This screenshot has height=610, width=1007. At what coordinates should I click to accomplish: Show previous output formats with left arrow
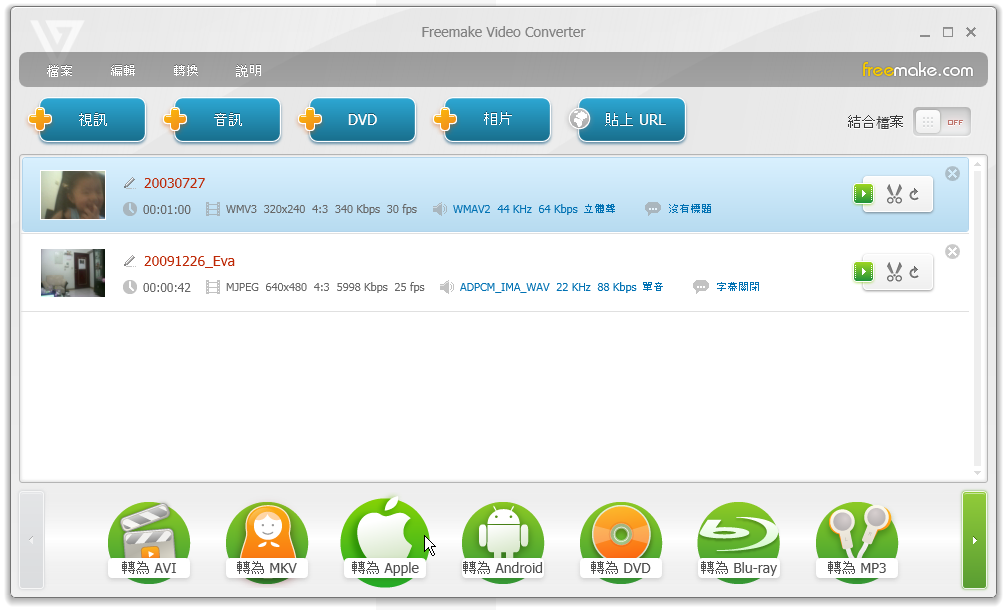31,540
